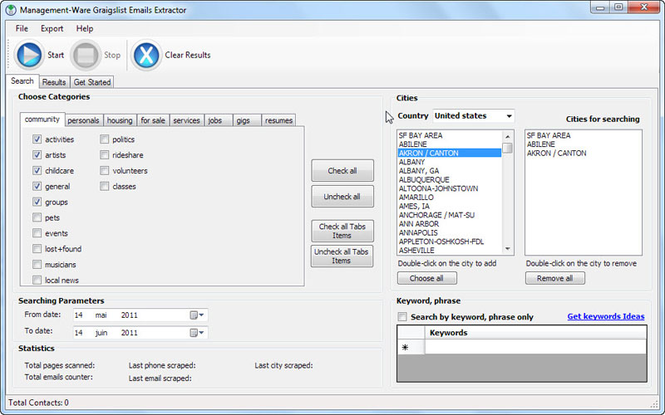This screenshot has width=665, height=415.
Task: Click the Keywords entry cell
Action: [535, 347]
